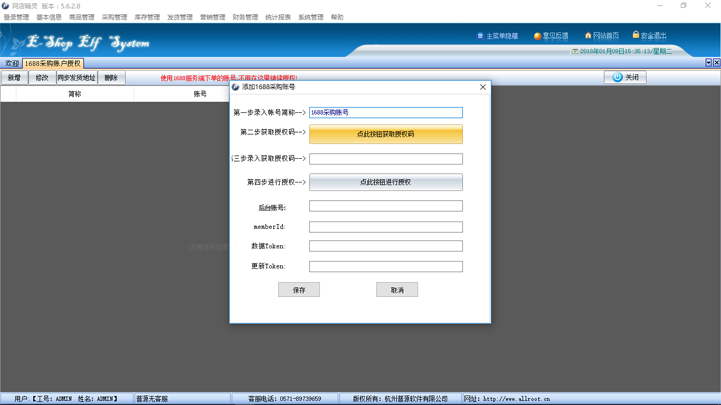
Task: Focus the 录入获取授权码 input field
Action: (x=386, y=159)
